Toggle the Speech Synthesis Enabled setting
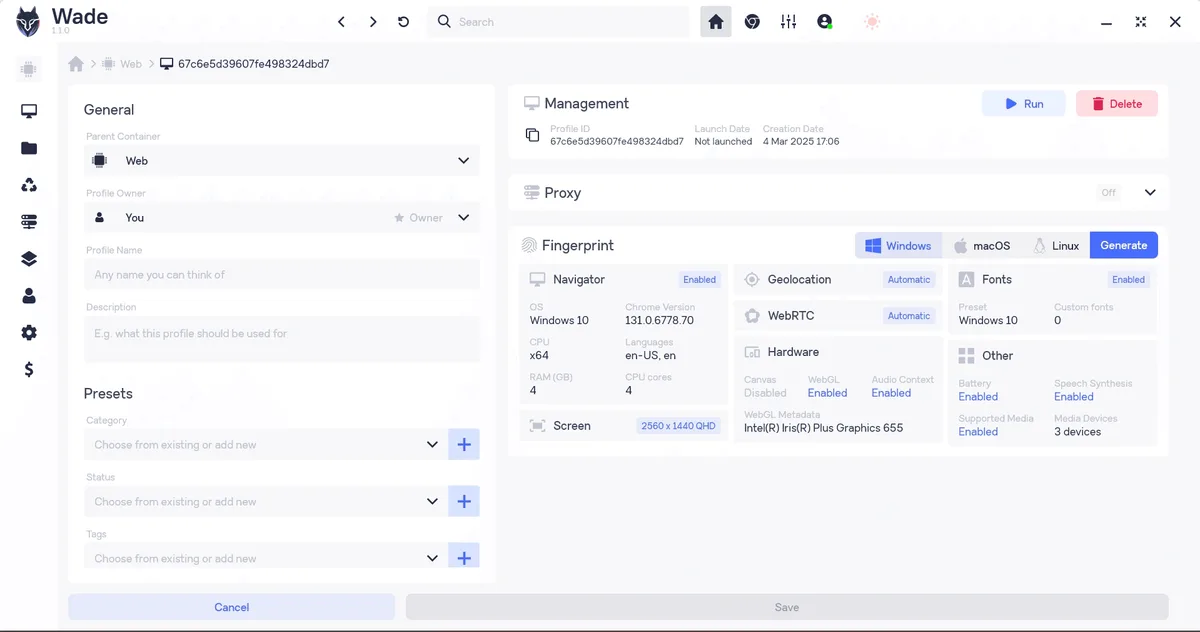This screenshot has width=1200, height=632. point(1074,397)
